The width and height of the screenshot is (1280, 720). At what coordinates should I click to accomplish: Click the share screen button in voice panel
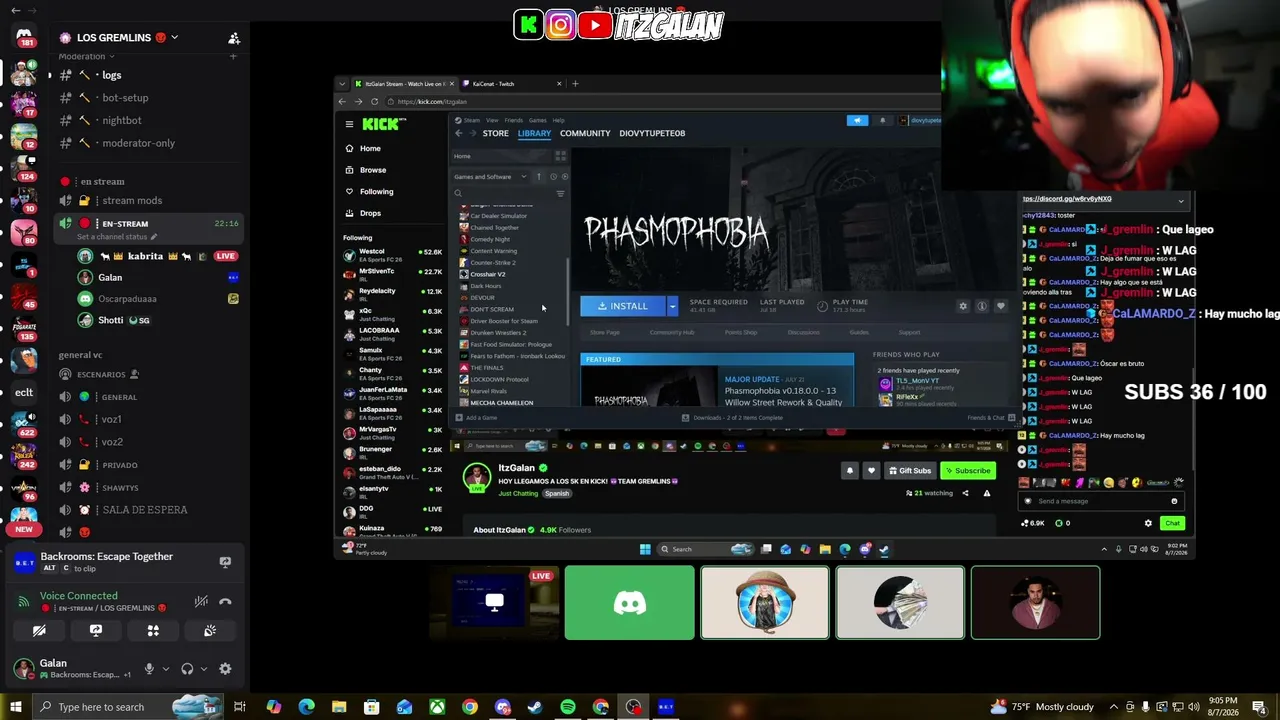click(x=96, y=631)
